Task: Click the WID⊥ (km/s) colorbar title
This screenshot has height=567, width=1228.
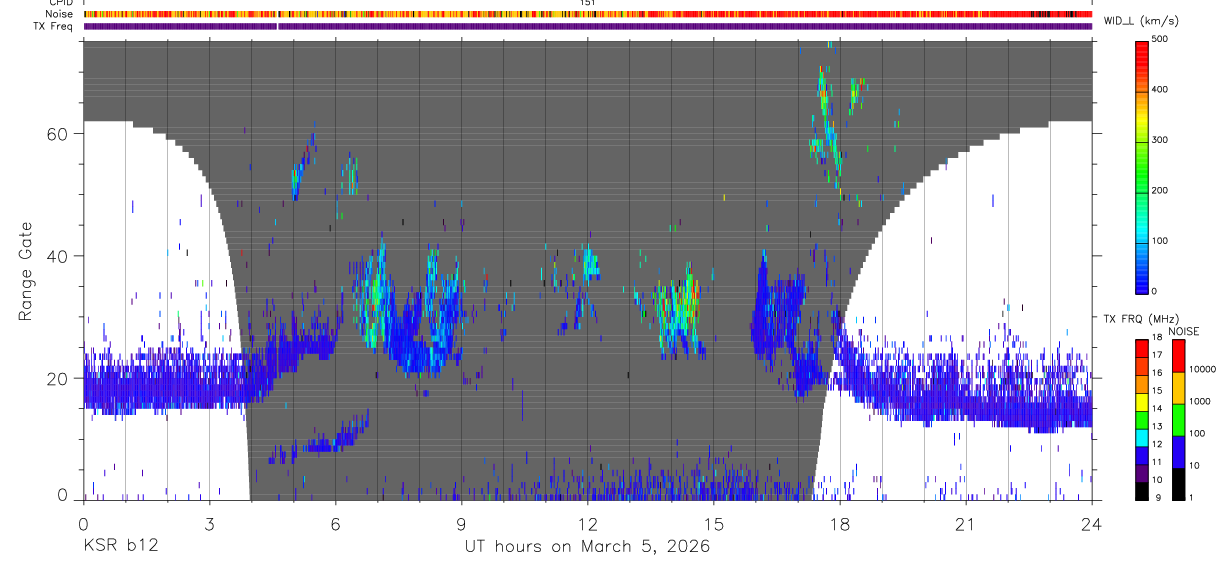Action: click(x=1140, y=20)
